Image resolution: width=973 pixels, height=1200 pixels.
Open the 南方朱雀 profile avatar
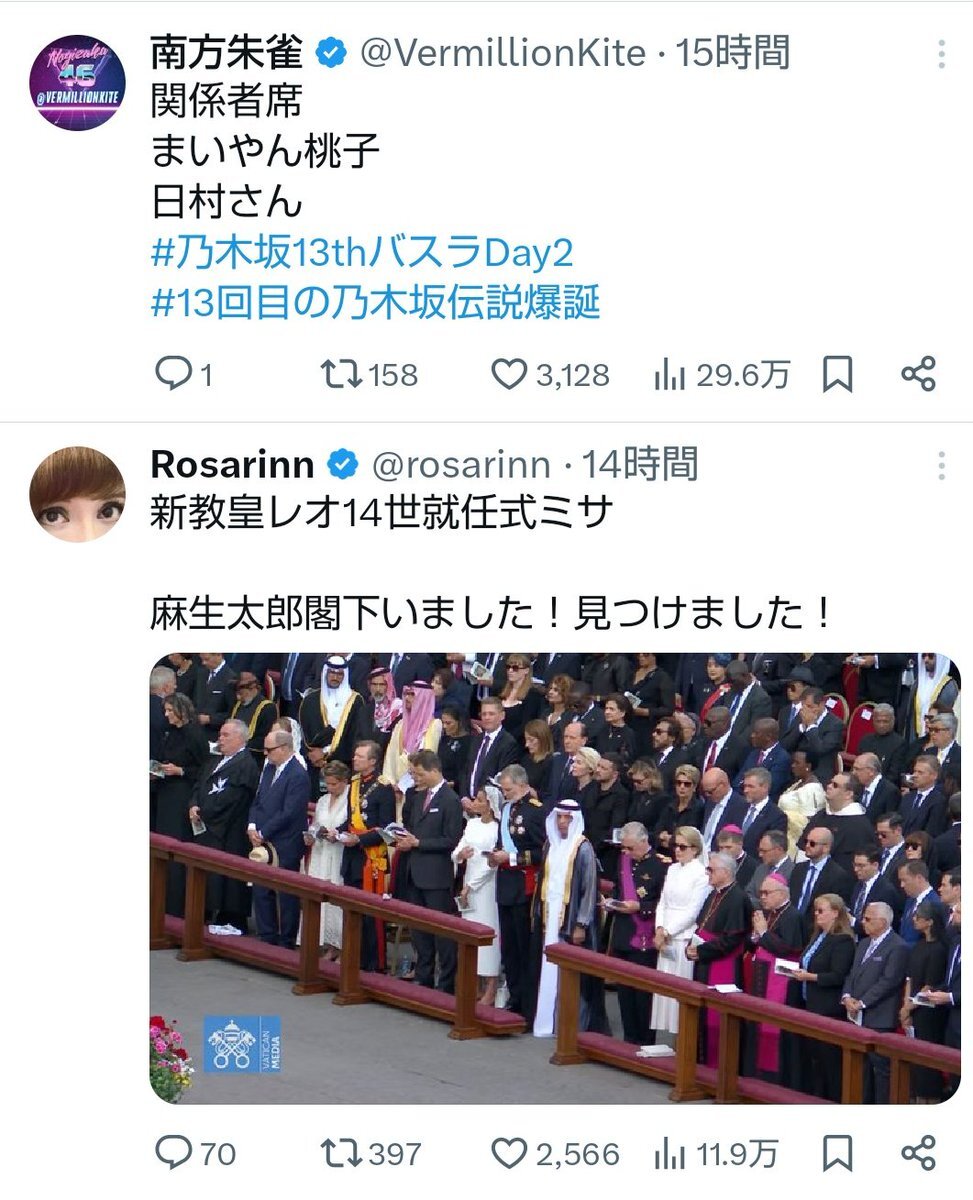[x=78, y=82]
